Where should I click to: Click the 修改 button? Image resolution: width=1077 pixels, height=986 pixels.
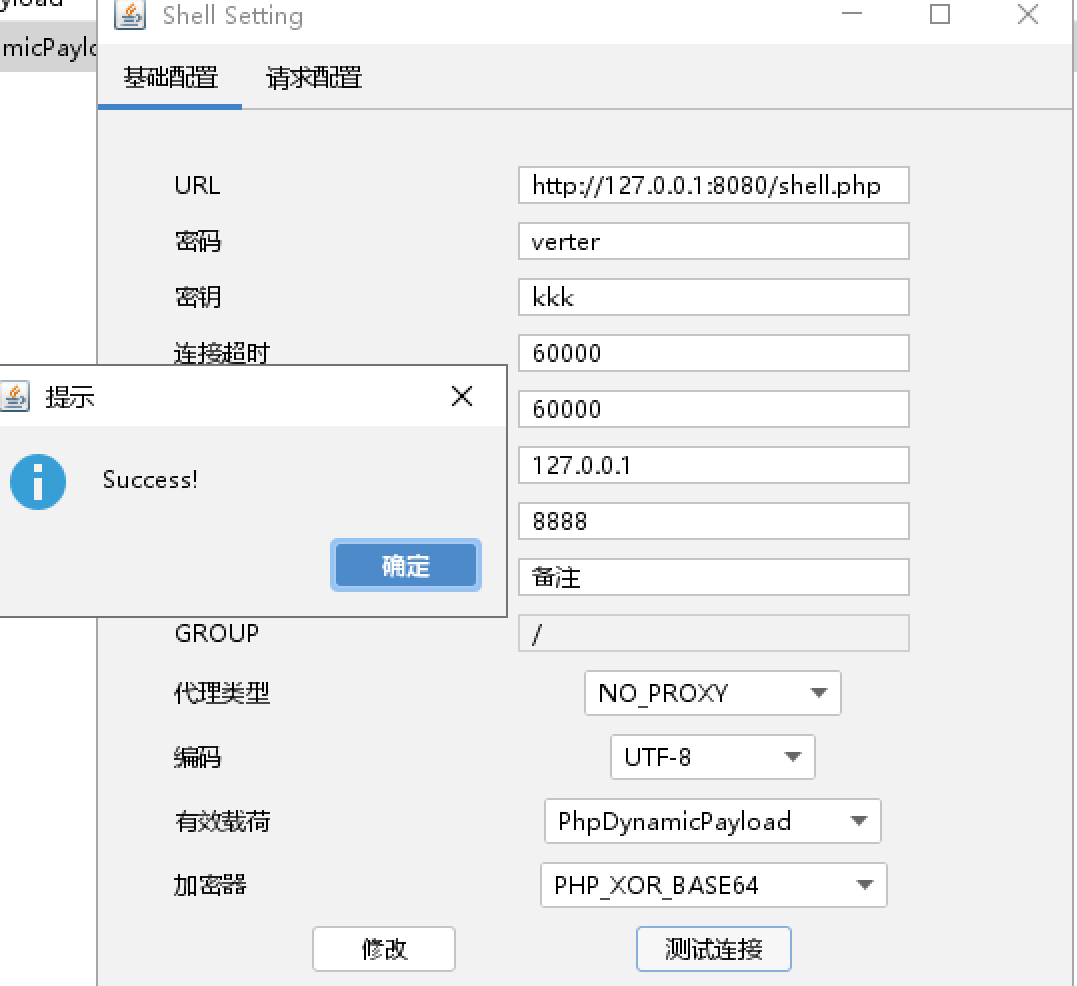coord(383,948)
